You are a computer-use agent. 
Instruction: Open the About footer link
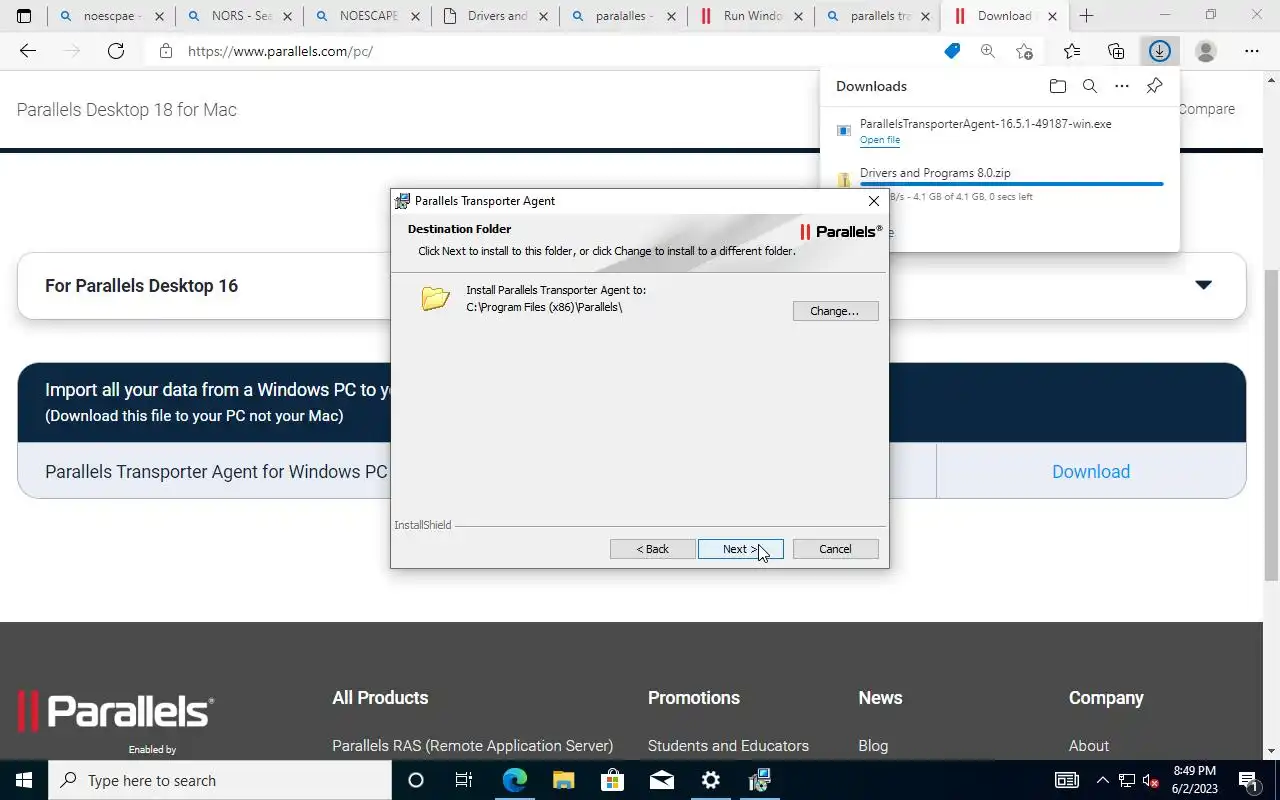1089,746
